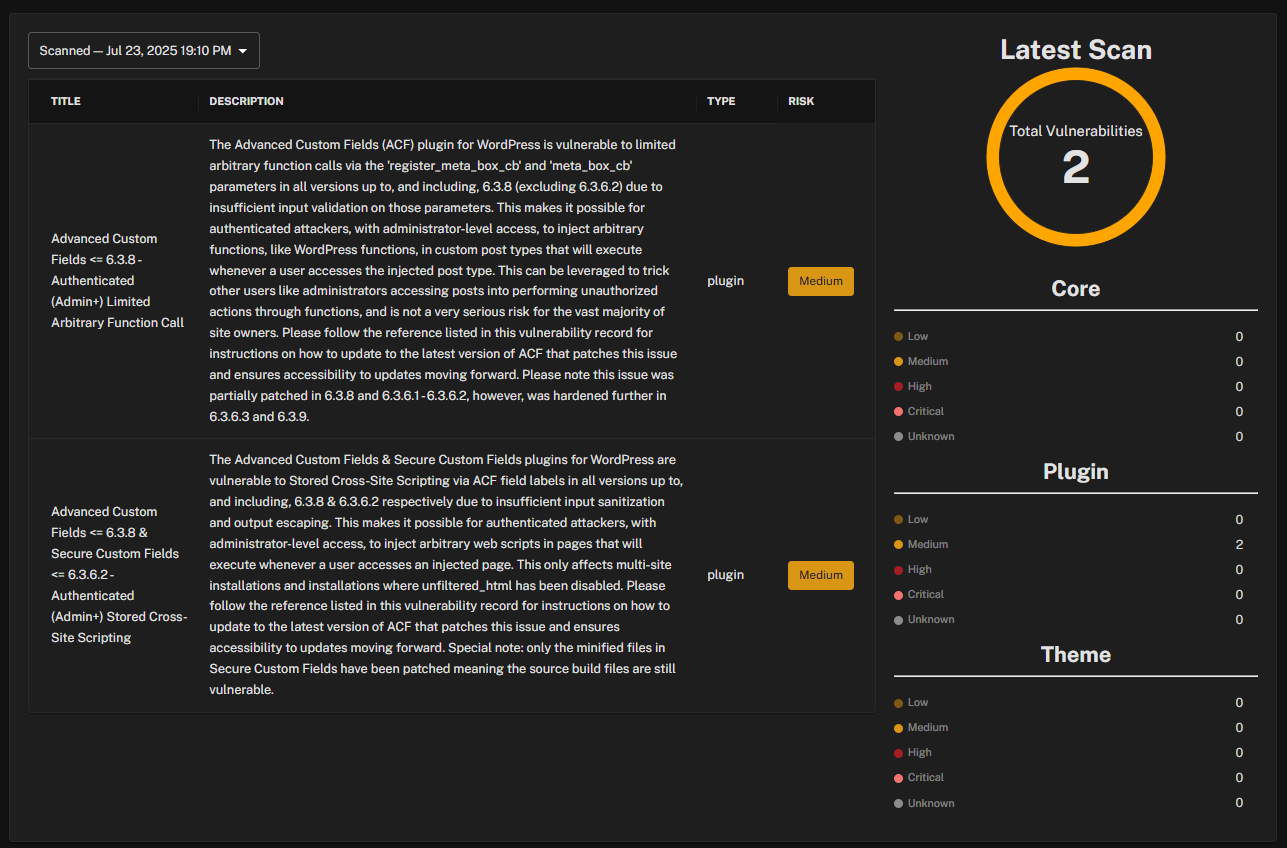The width and height of the screenshot is (1287, 848).
Task: Click the Medium severity dot under Theme
Action: tap(898, 727)
